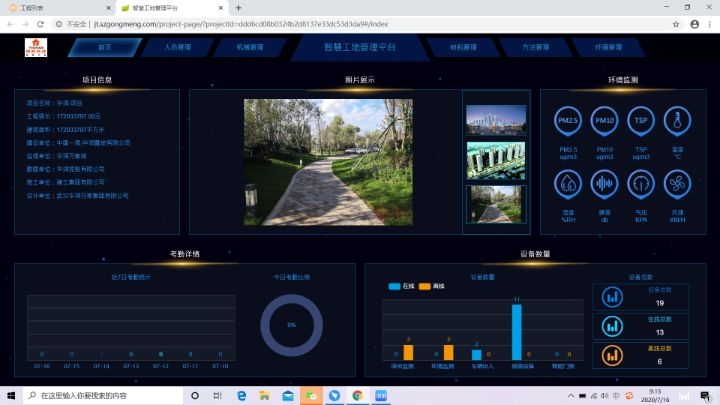720x405 pixels.
Task: Click the PM2.5 monitoring icon
Action: 568,121
